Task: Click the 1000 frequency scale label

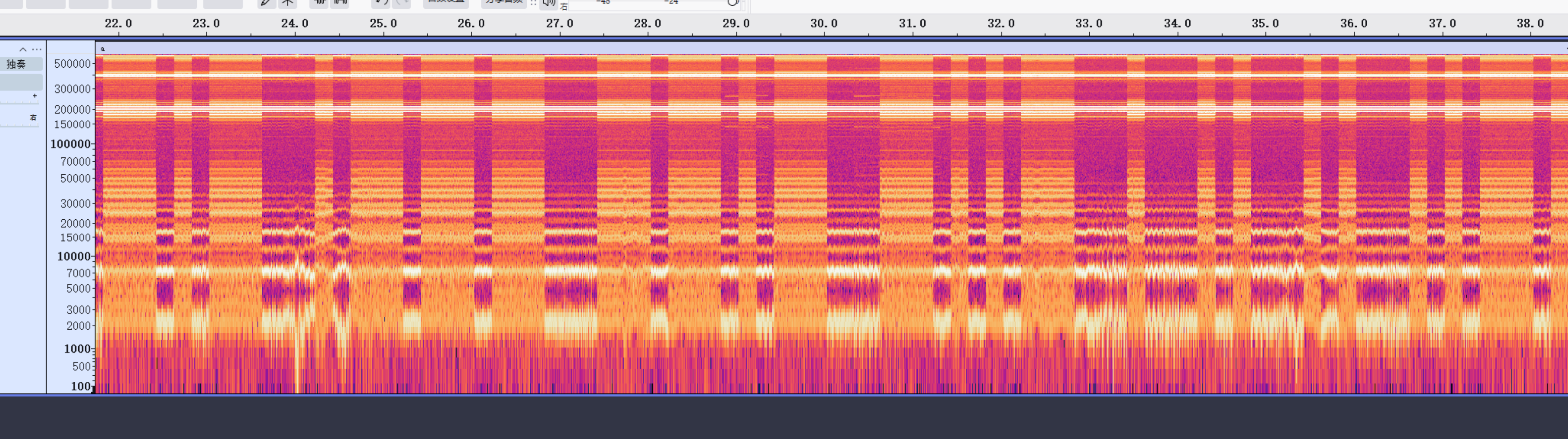Action: 77,349
